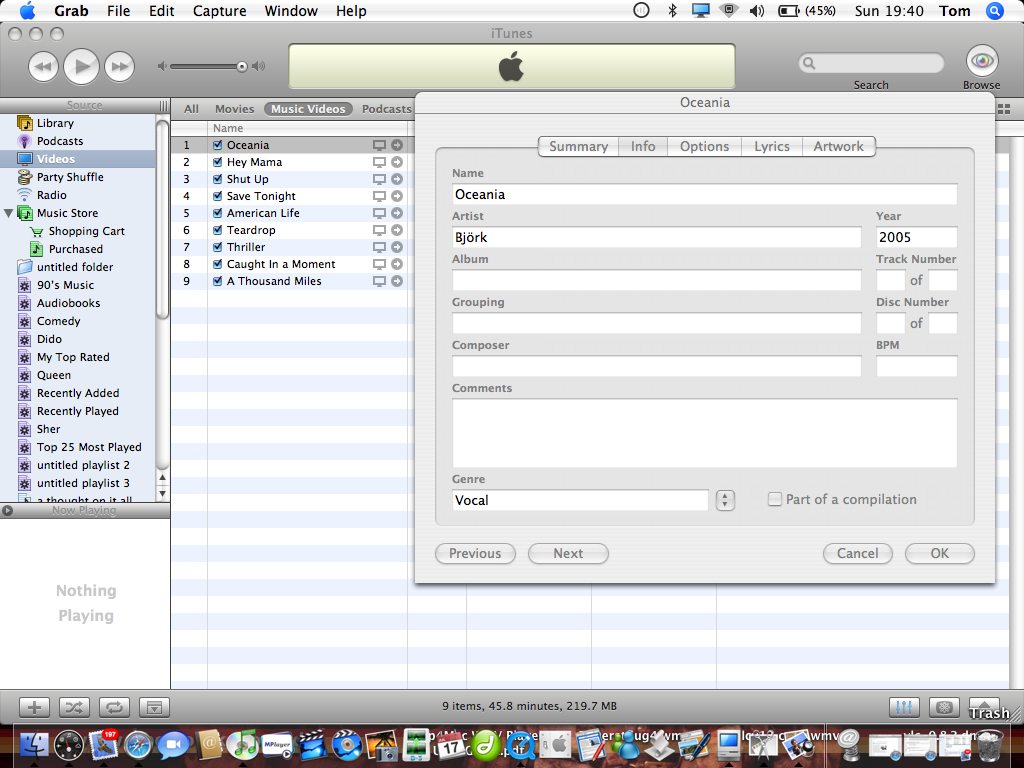Enable Part of a compilation
Screen dimensions: 1024x768
pos(775,499)
